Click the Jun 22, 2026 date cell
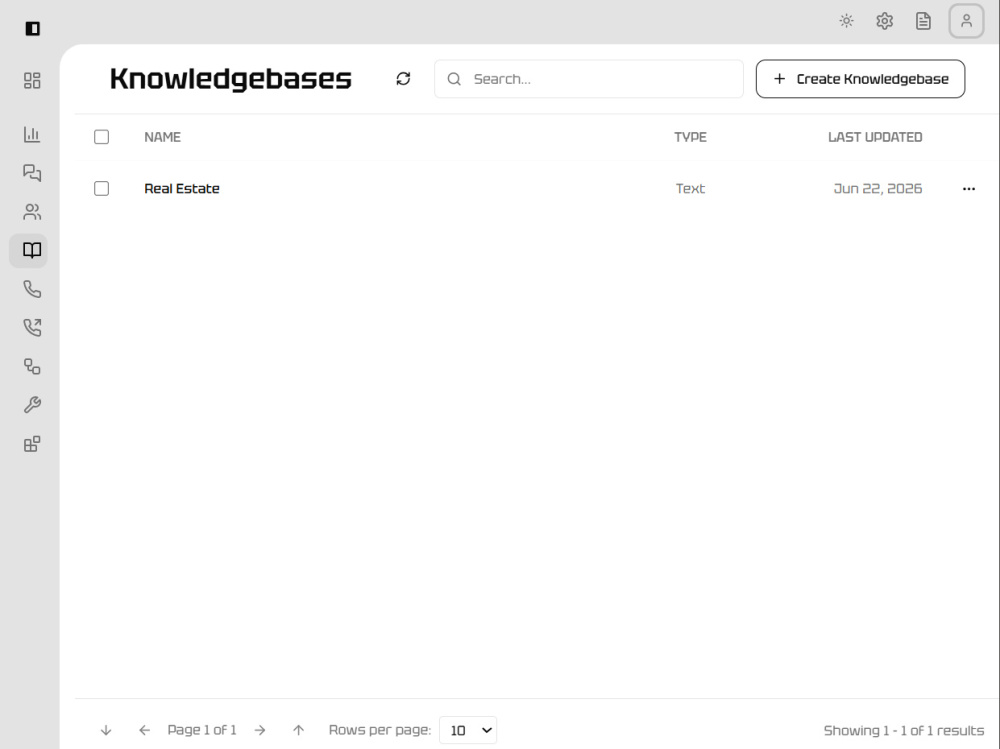Viewport: 1000px width, 749px height. tap(878, 189)
